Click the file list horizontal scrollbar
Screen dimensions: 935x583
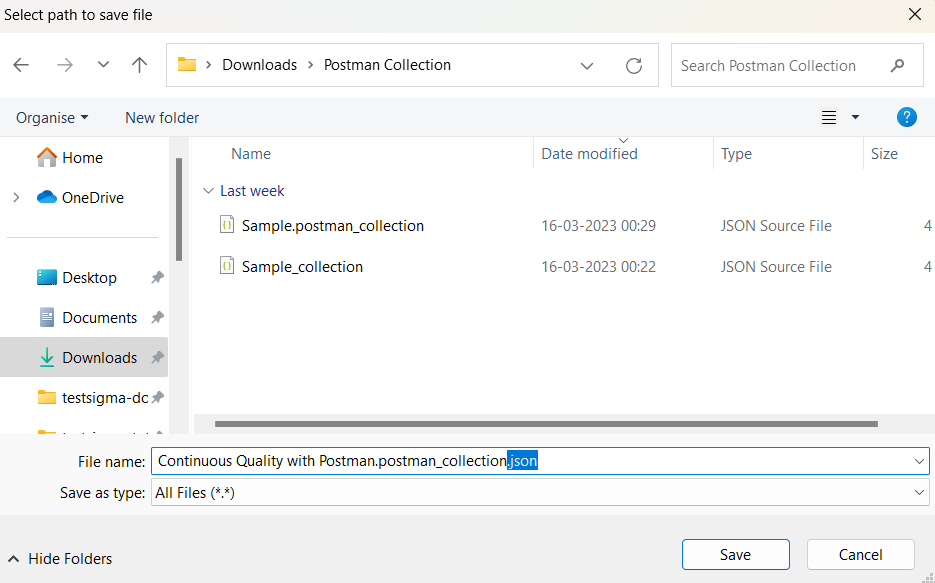tap(546, 424)
